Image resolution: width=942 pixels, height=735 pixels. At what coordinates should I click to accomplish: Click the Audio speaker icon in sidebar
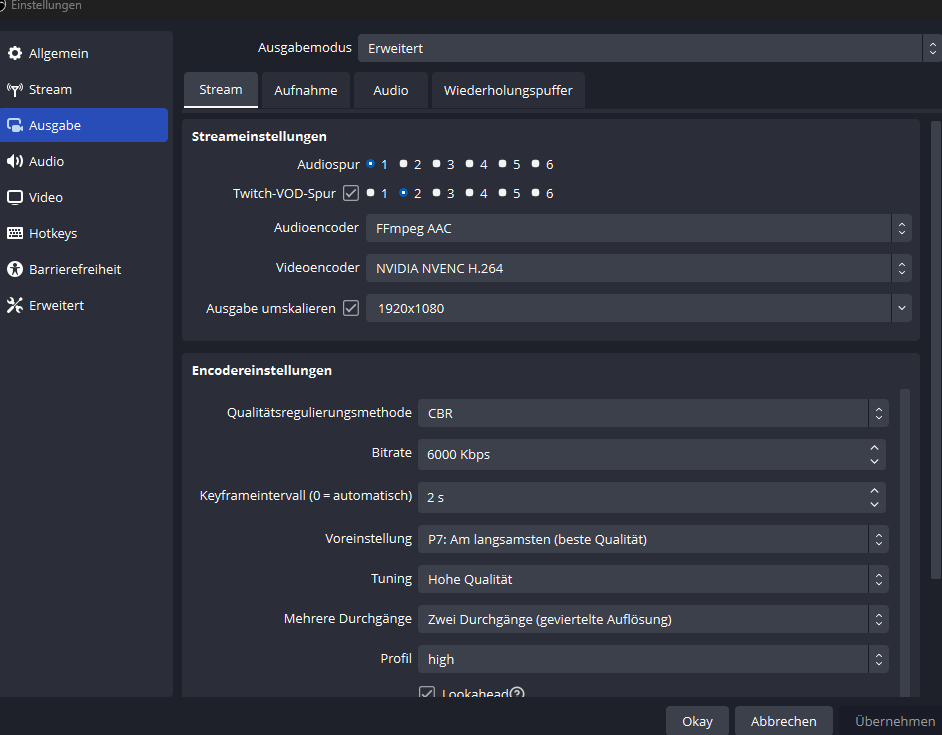point(15,161)
